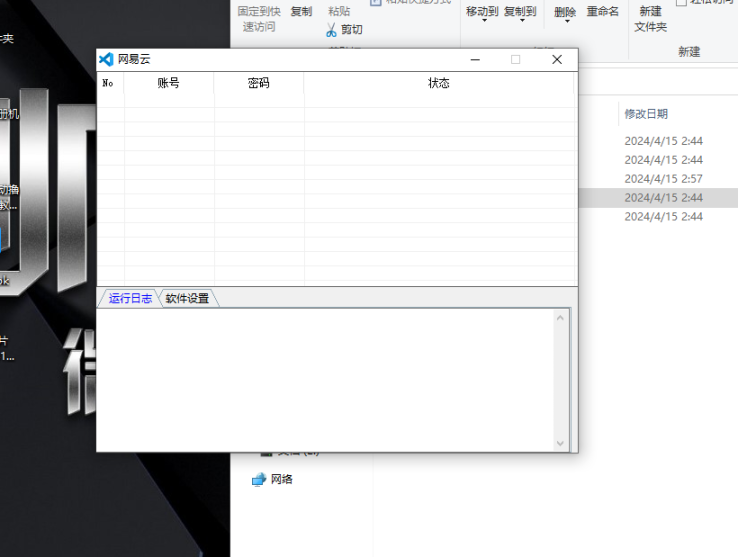Click 新建文件夹 in Explorer ribbon
Viewport: 738px width, 557px height.
650,19
